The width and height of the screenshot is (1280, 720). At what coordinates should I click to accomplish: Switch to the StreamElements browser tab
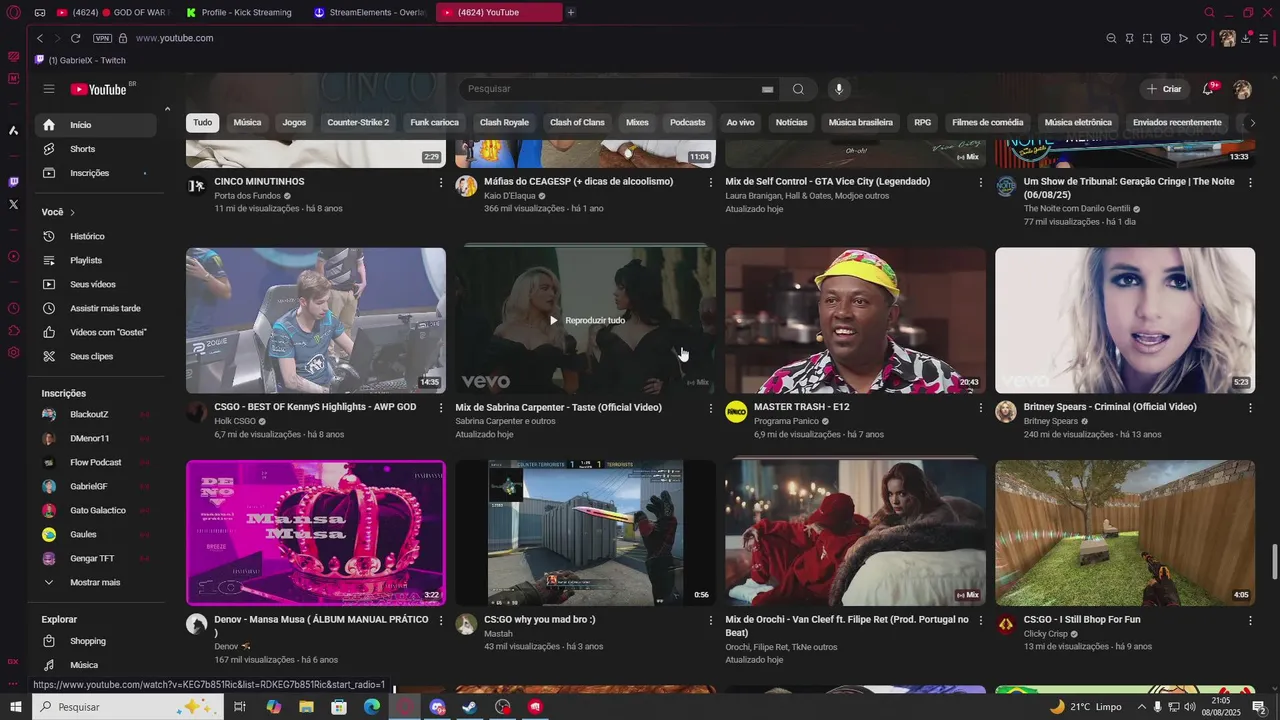[370, 13]
